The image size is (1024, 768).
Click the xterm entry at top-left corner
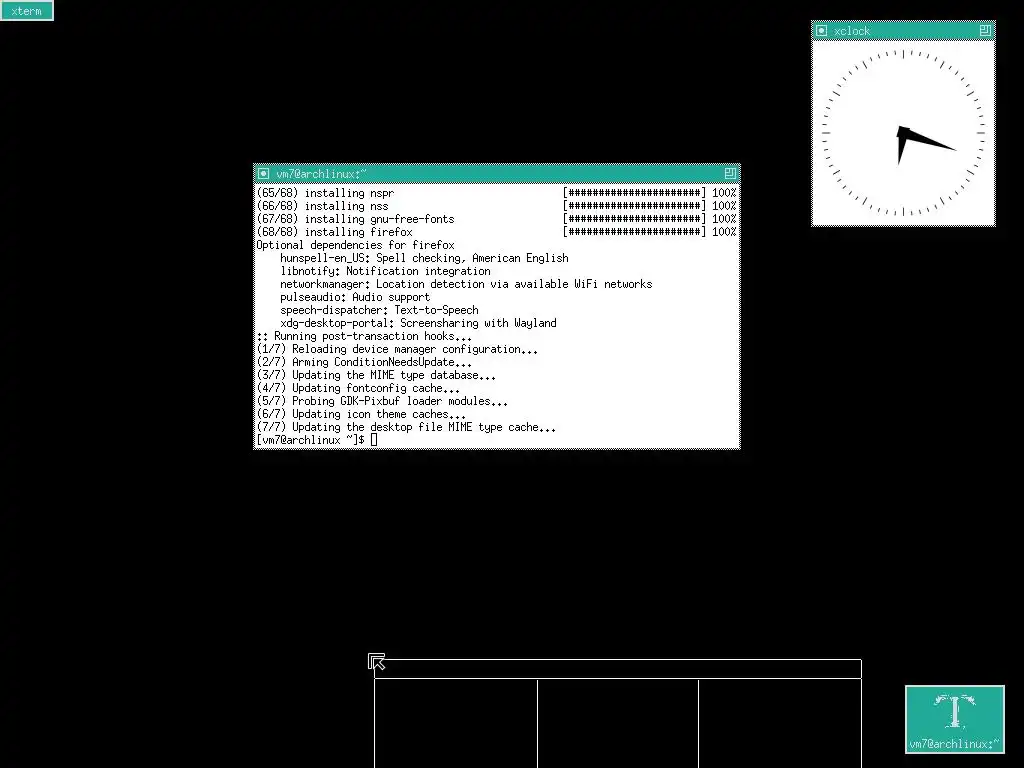[27, 11]
